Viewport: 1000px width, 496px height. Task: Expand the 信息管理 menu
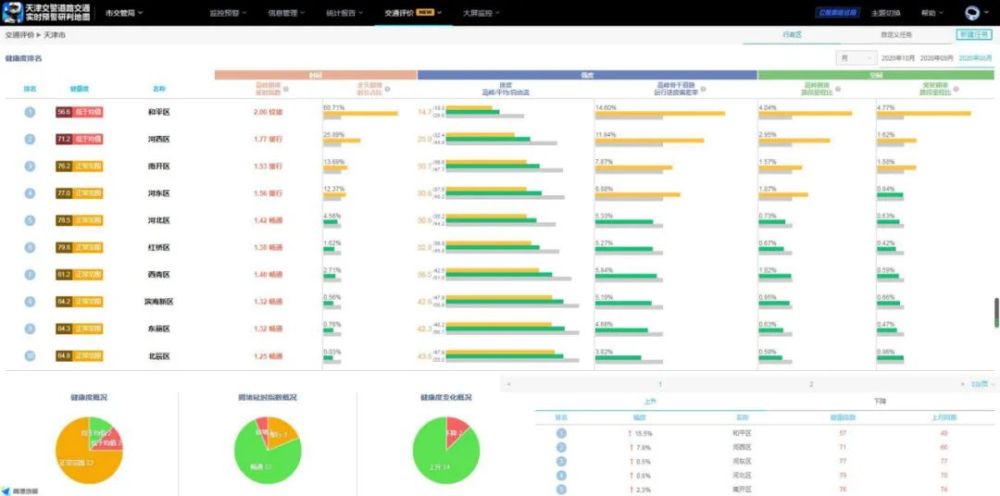tap(286, 13)
